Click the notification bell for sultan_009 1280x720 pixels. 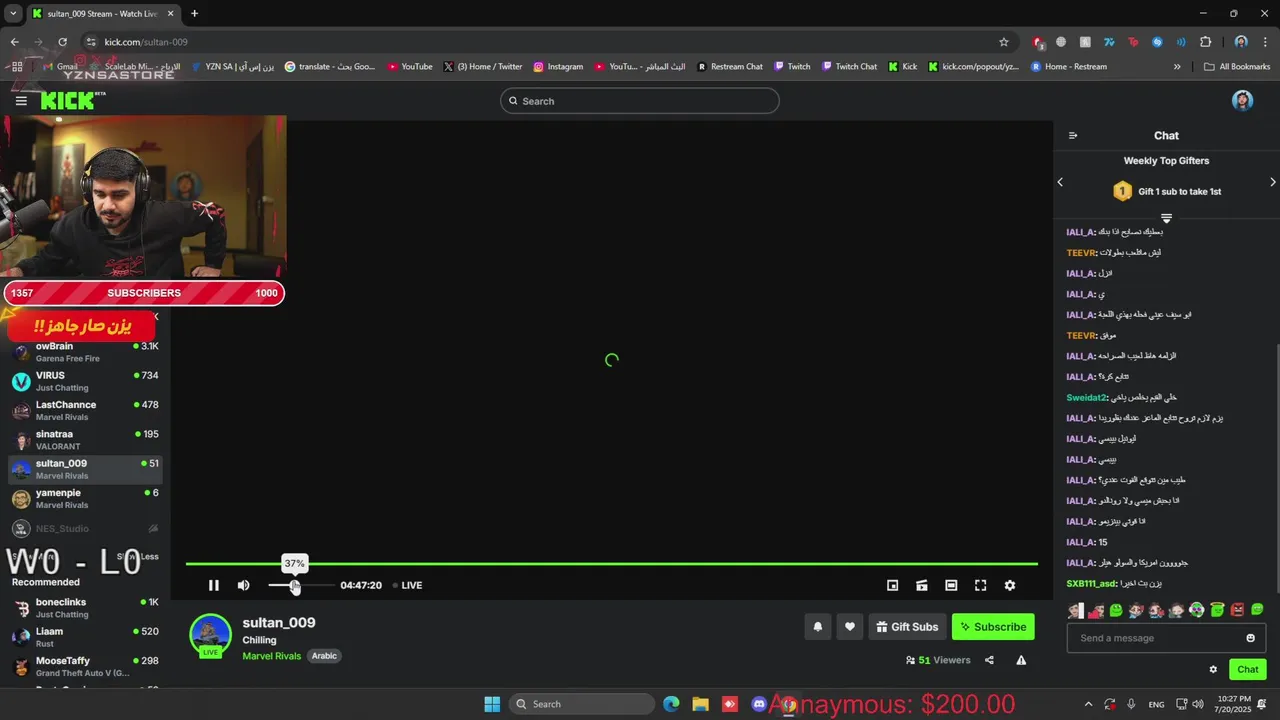[x=817, y=627]
